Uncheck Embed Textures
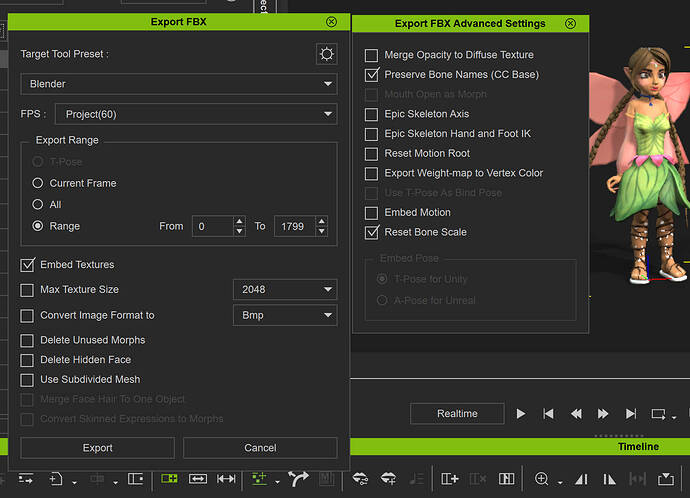Image resolution: width=690 pixels, height=498 pixels. (27, 265)
